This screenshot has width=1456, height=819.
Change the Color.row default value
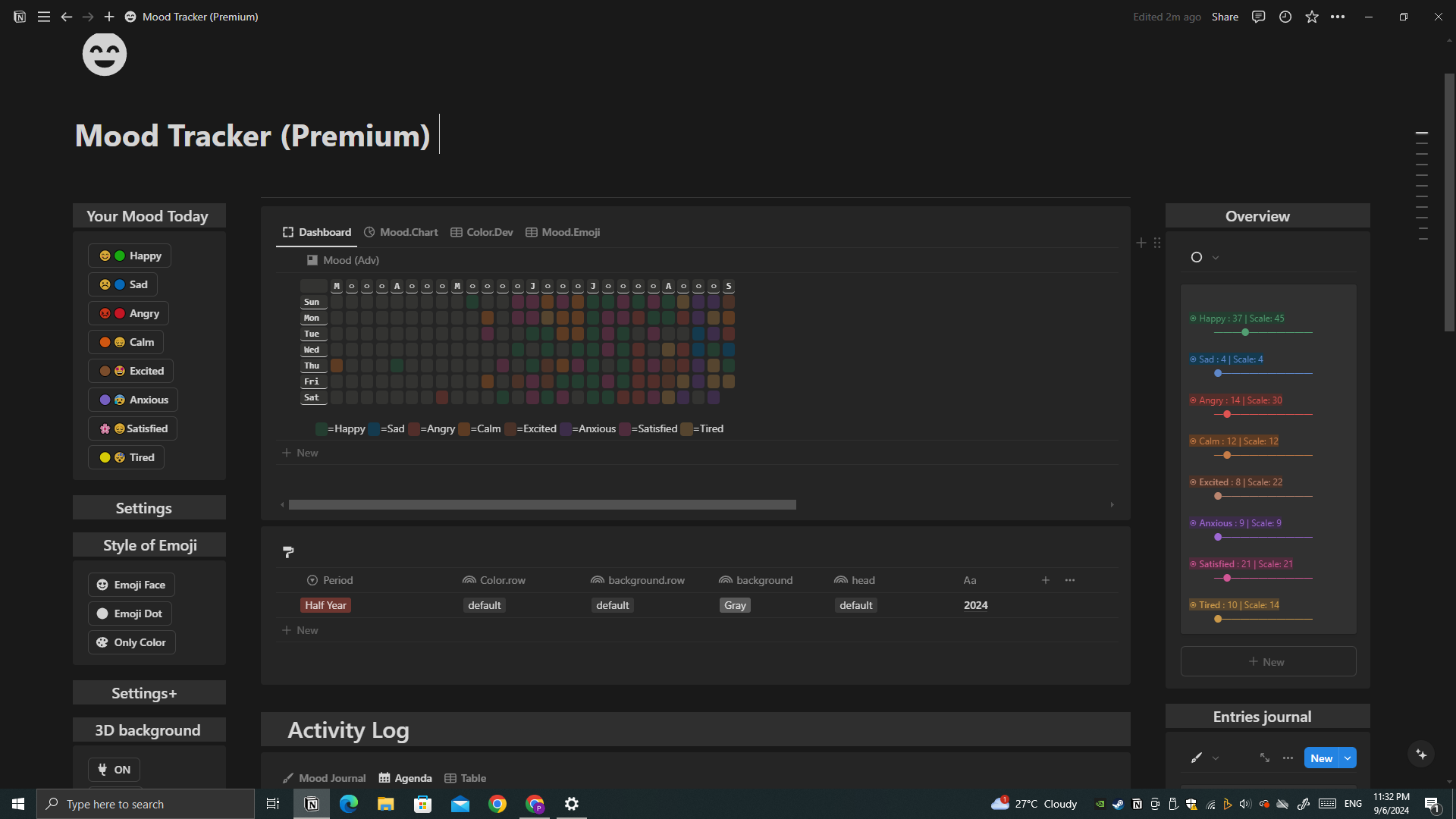click(x=485, y=605)
